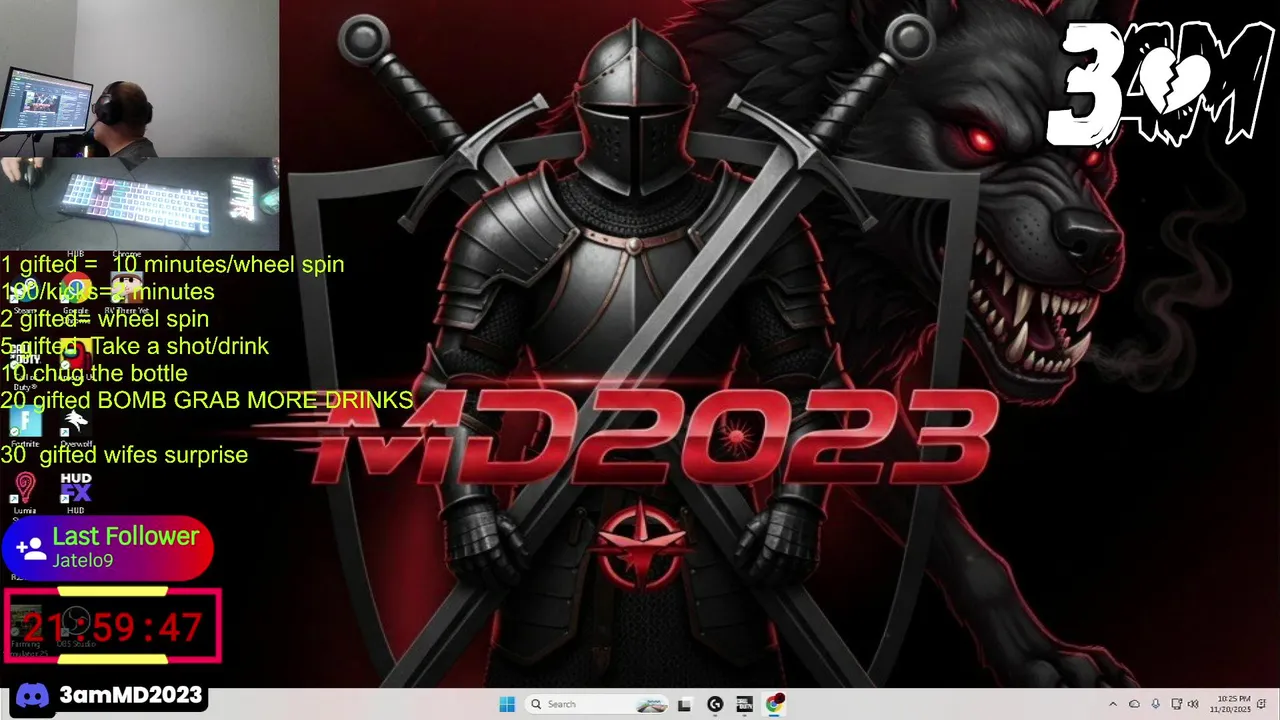Viewport: 1280px width, 720px height.
Task: Open Google Chrome from the taskbar
Action: pos(775,704)
